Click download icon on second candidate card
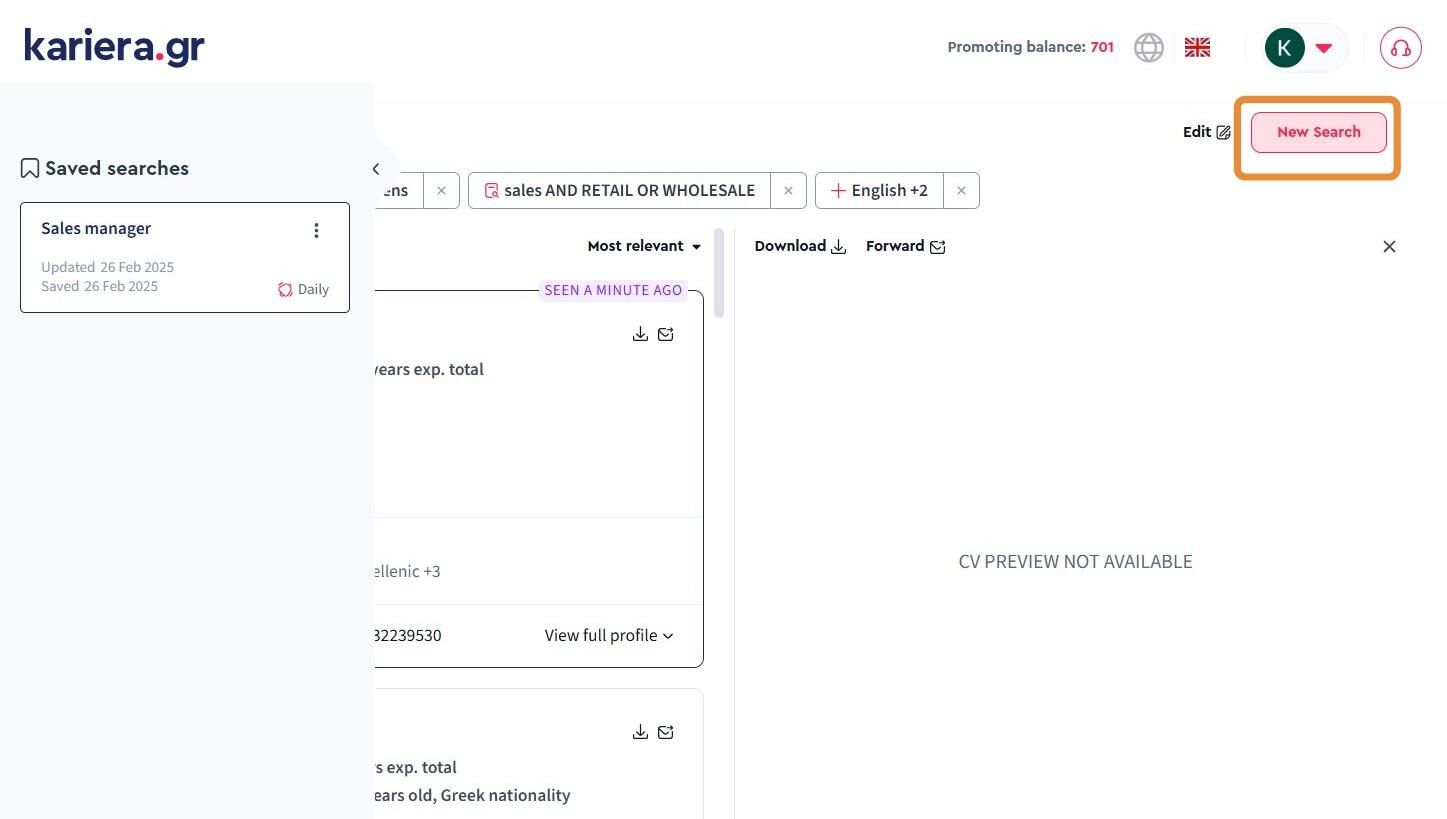Image resolution: width=1447 pixels, height=819 pixels. [x=640, y=732]
